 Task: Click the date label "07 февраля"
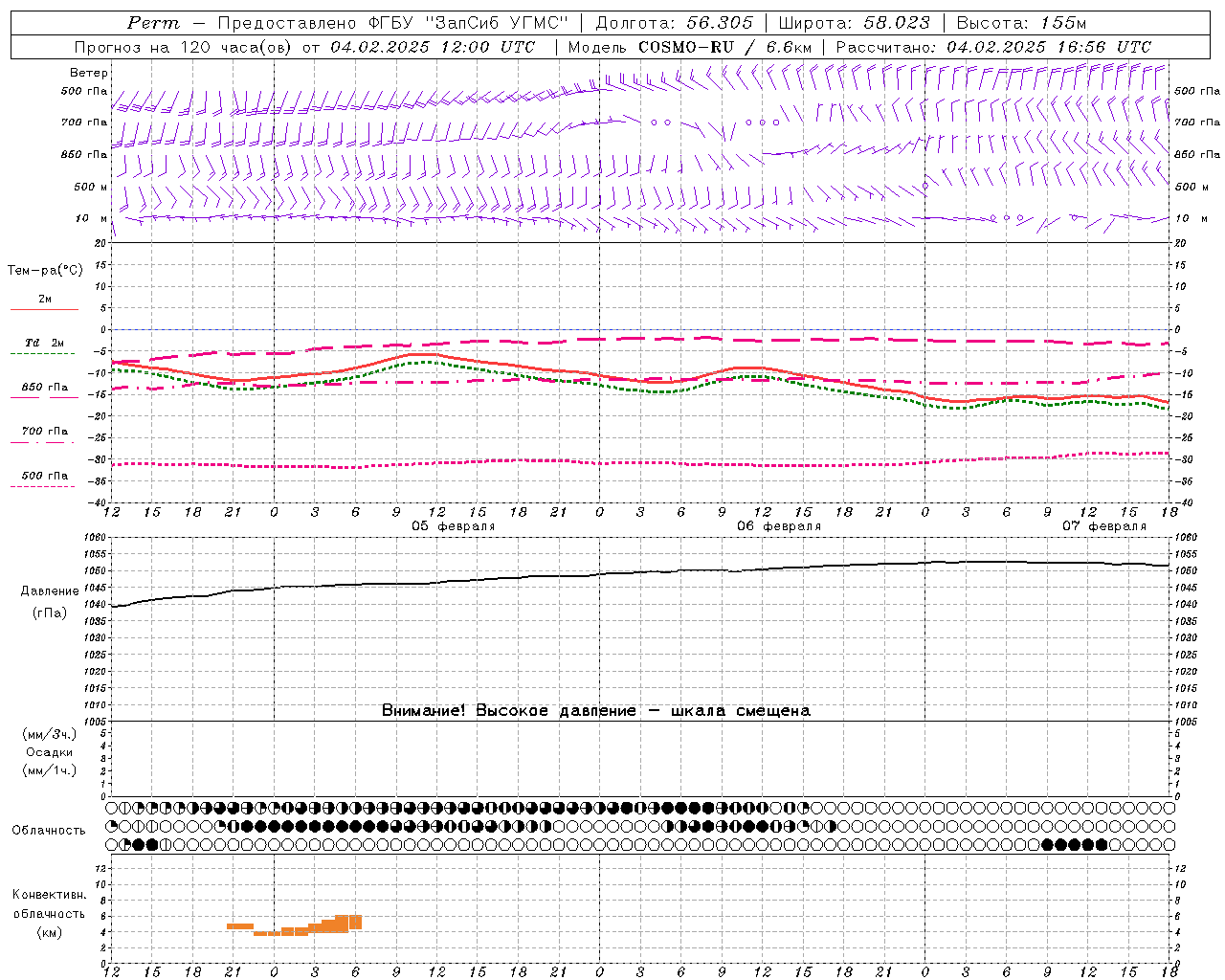coord(1104,526)
